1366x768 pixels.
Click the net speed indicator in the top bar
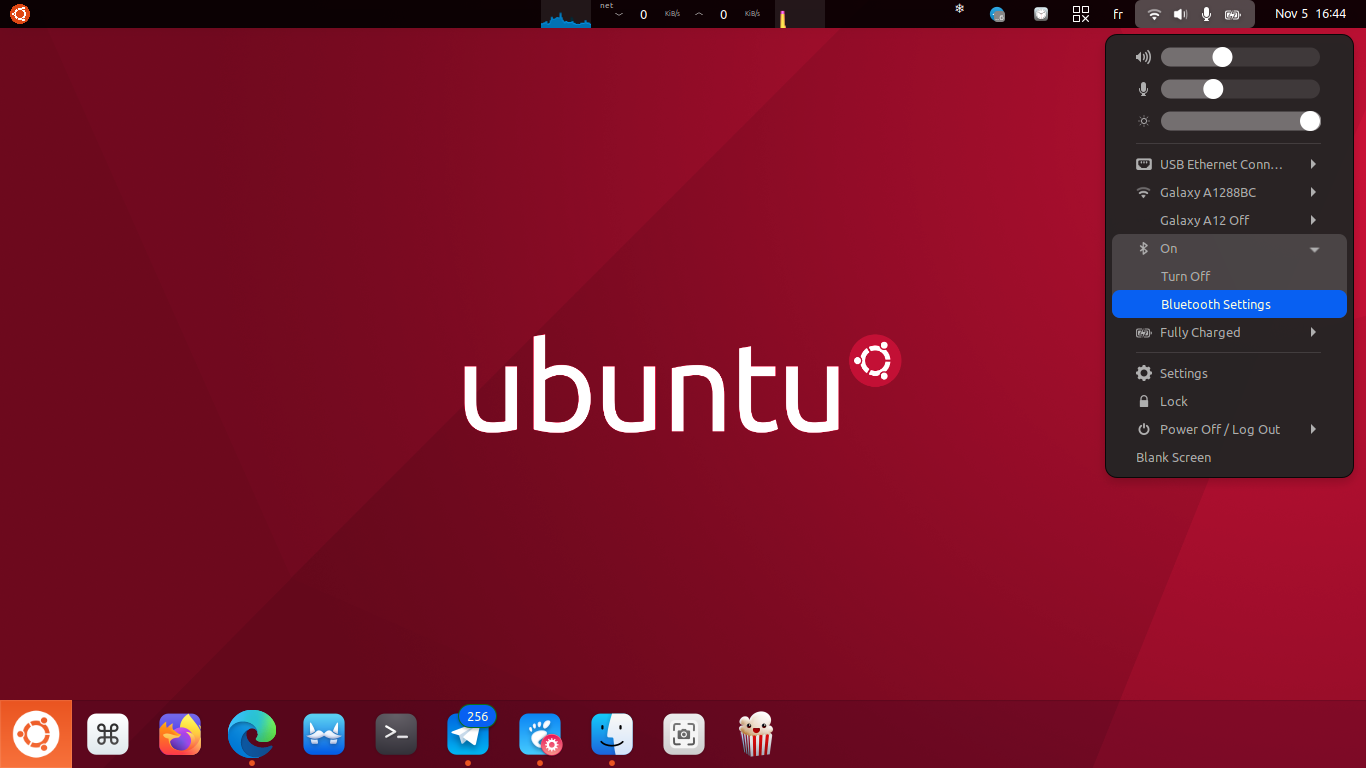683,14
